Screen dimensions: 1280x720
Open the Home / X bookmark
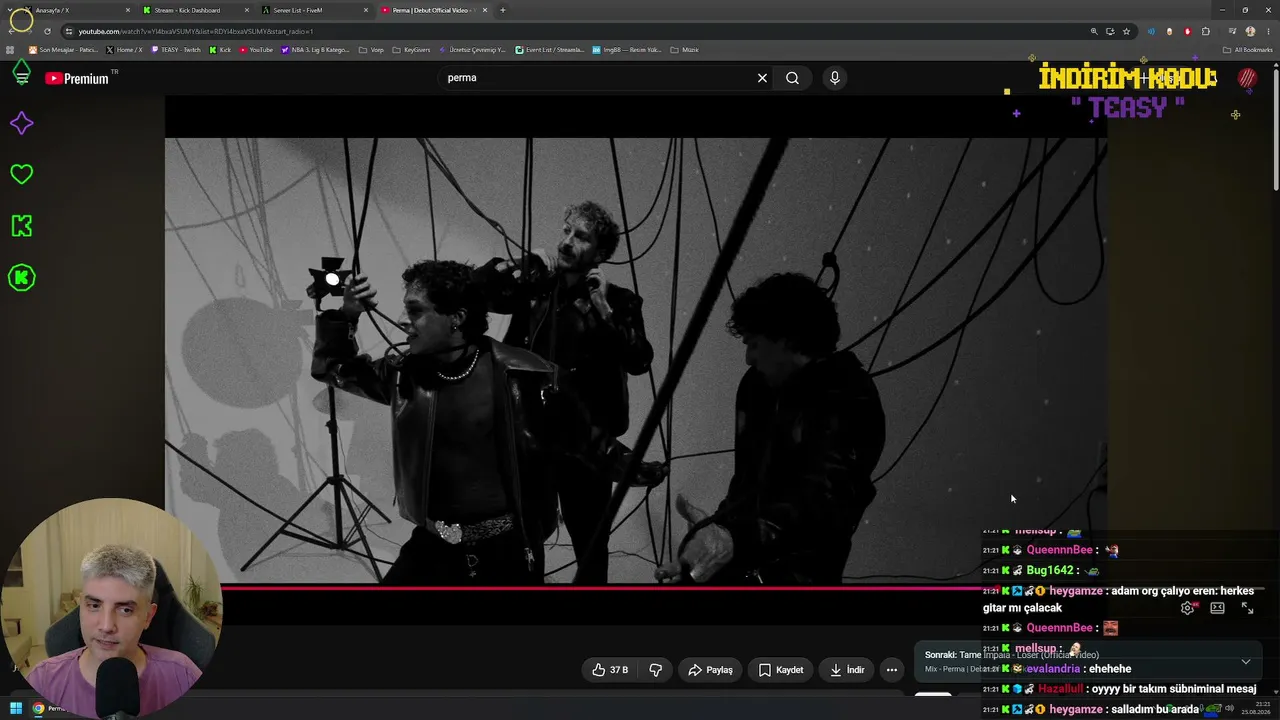[124, 50]
